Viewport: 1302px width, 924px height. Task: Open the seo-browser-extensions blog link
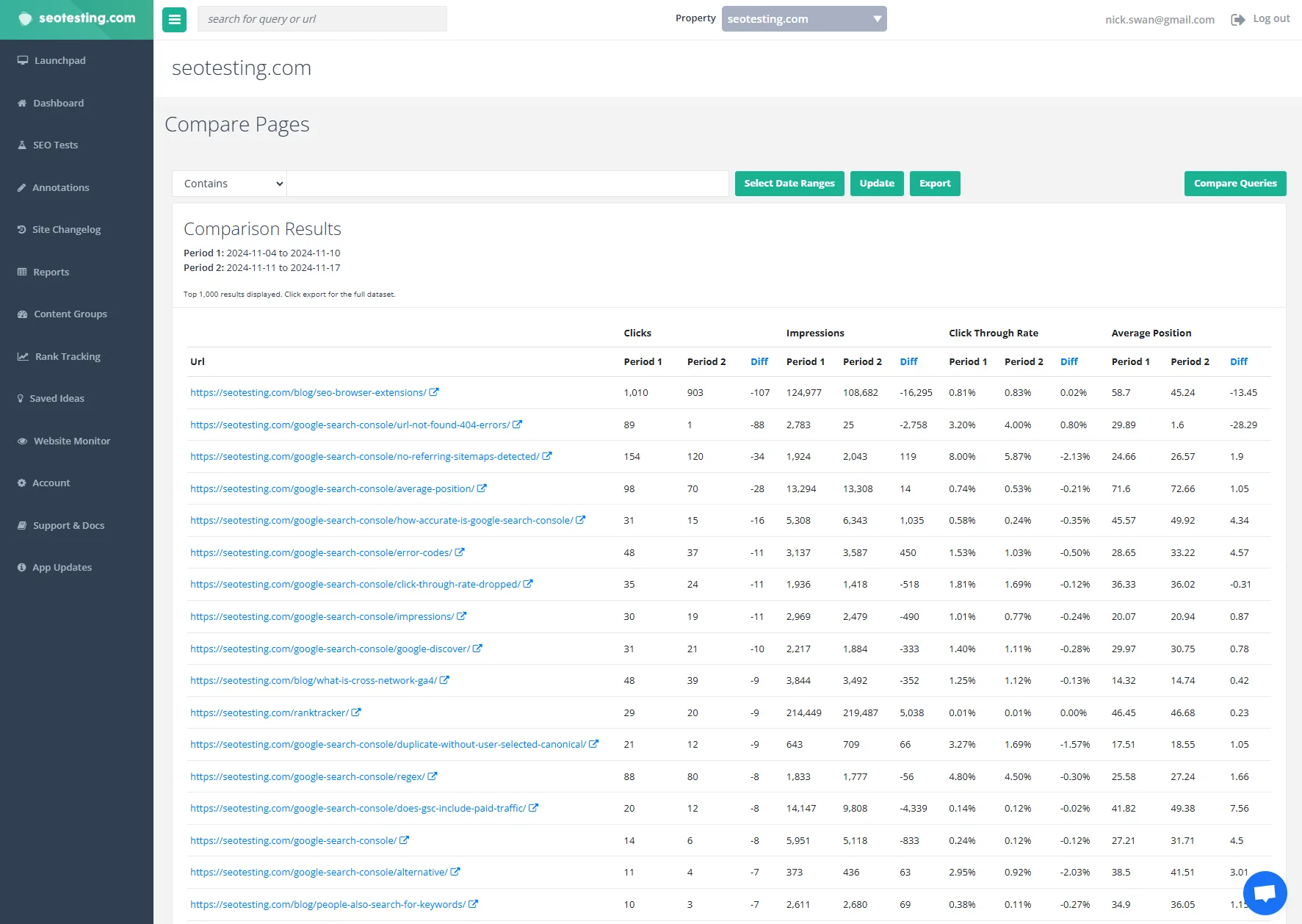(x=308, y=392)
